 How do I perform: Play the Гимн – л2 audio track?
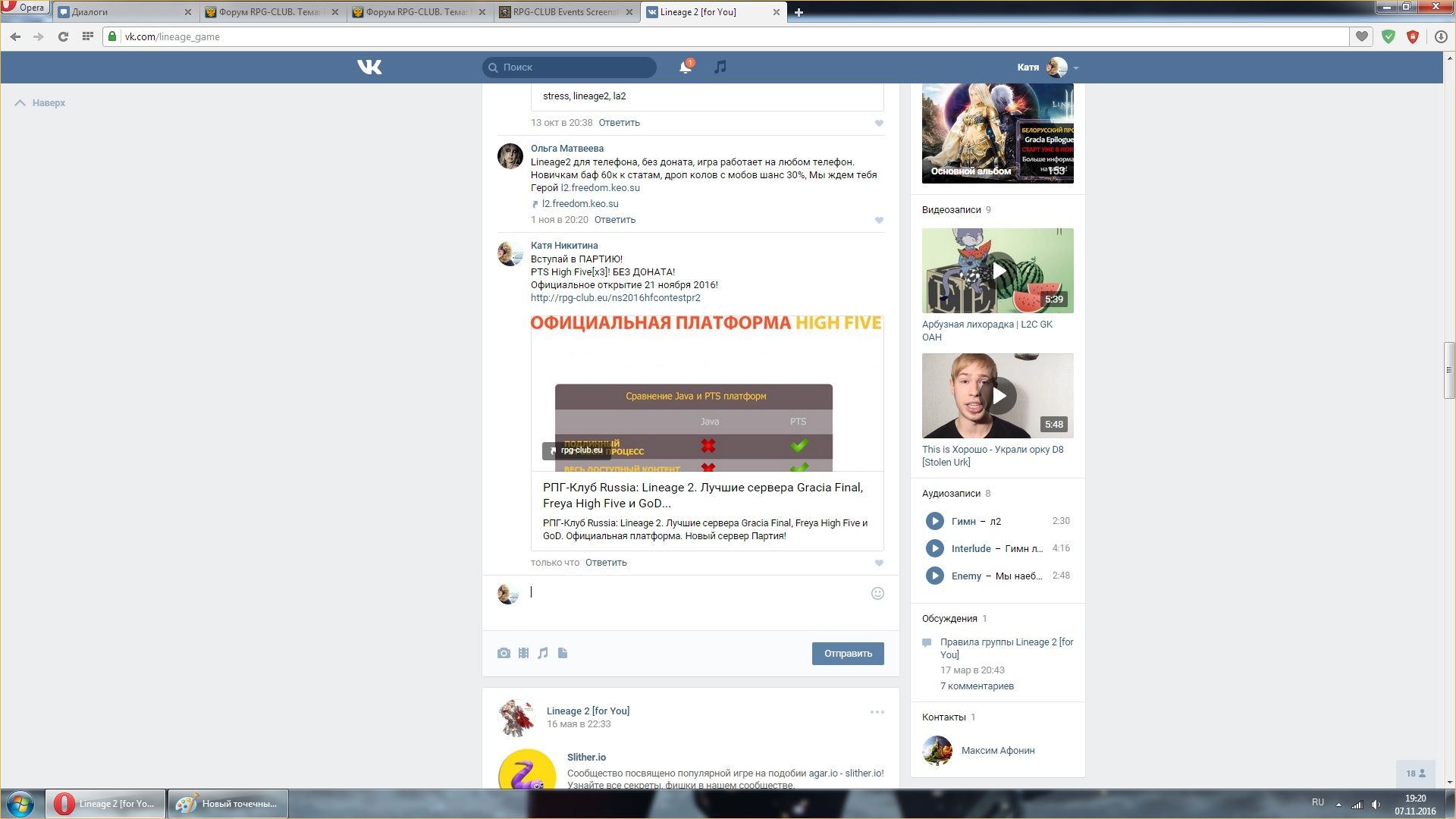click(x=934, y=521)
